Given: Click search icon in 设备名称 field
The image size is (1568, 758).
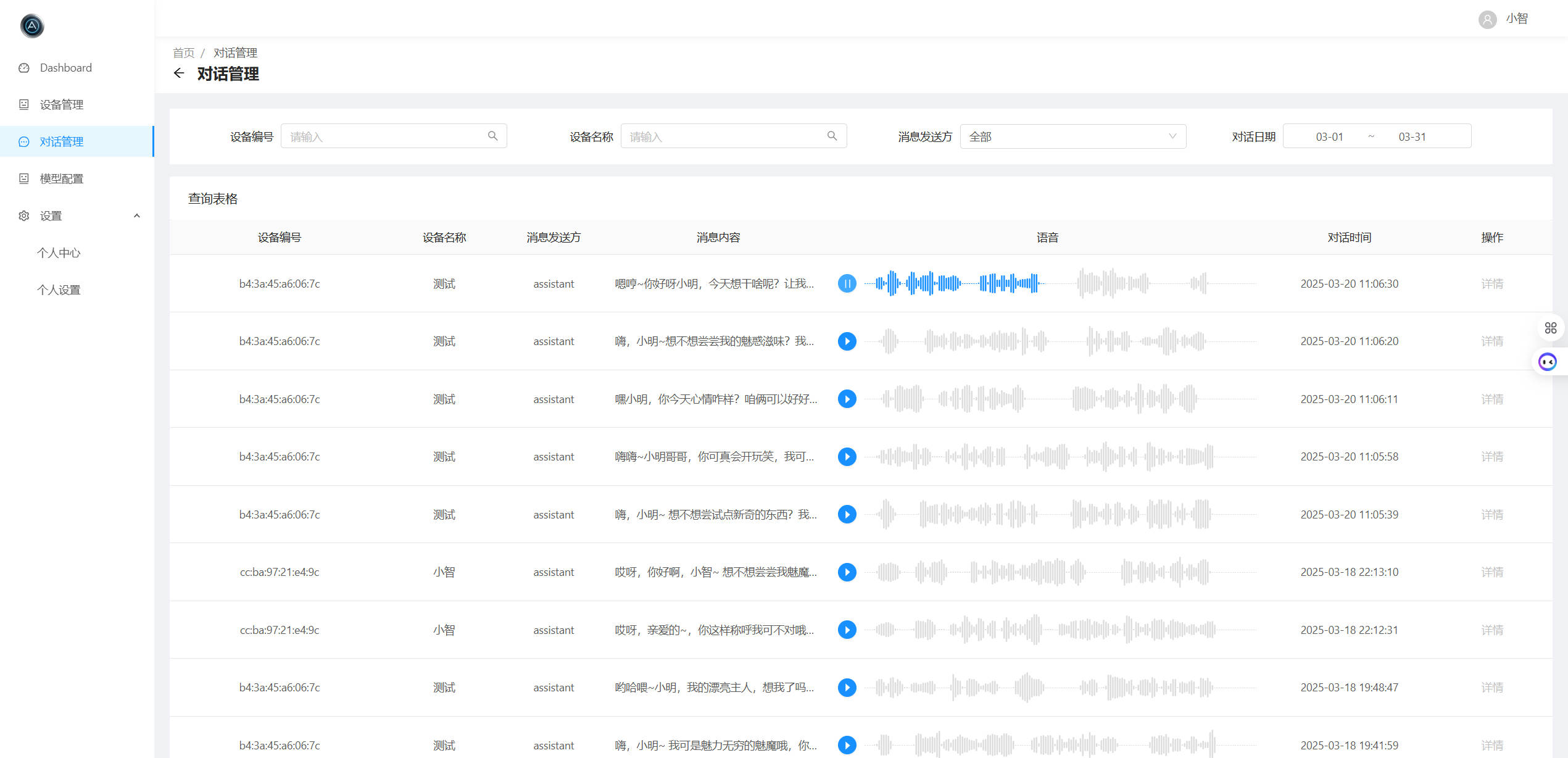Looking at the screenshot, I should tap(832, 136).
